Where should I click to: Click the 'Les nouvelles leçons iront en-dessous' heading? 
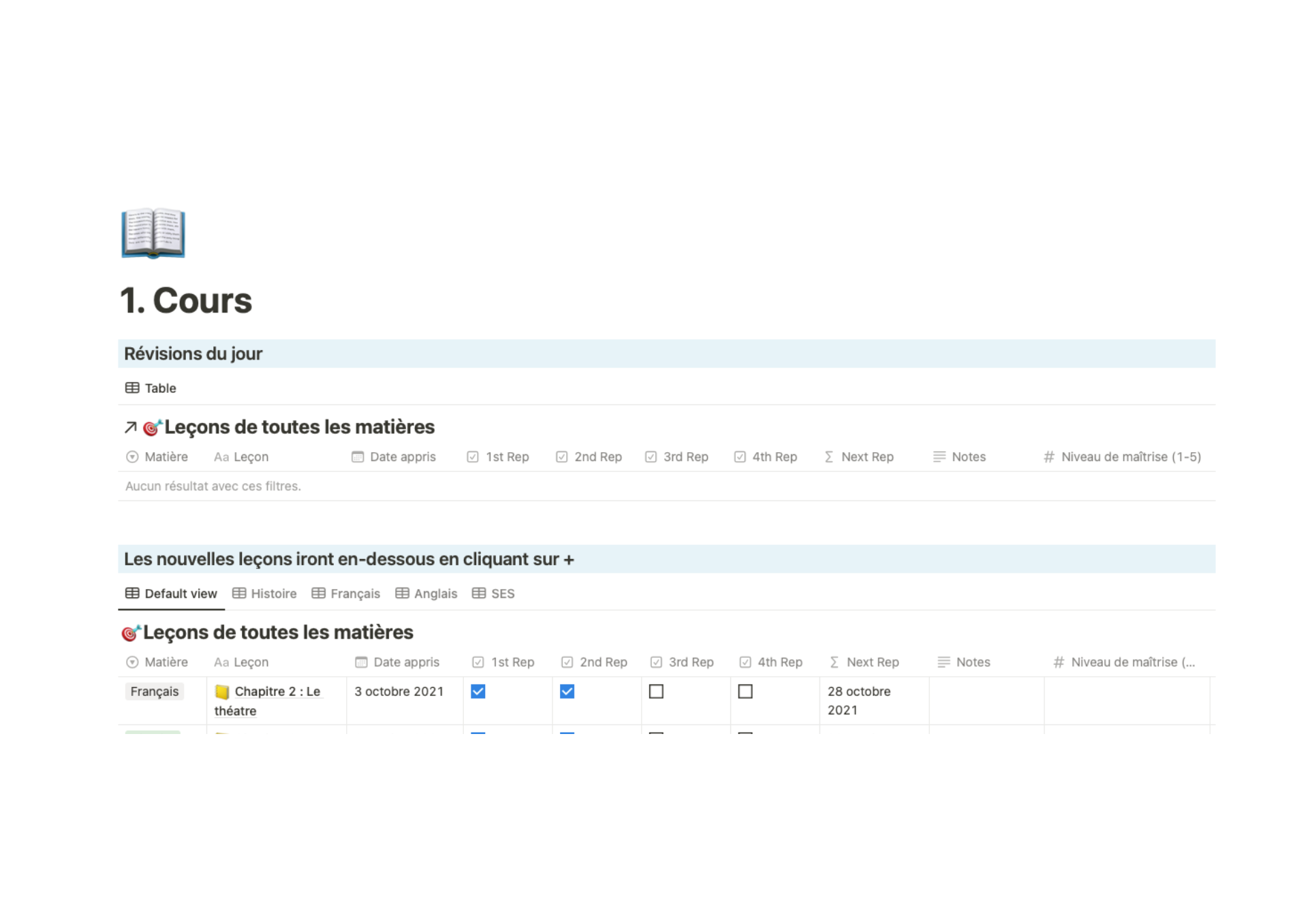click(349, 559)
